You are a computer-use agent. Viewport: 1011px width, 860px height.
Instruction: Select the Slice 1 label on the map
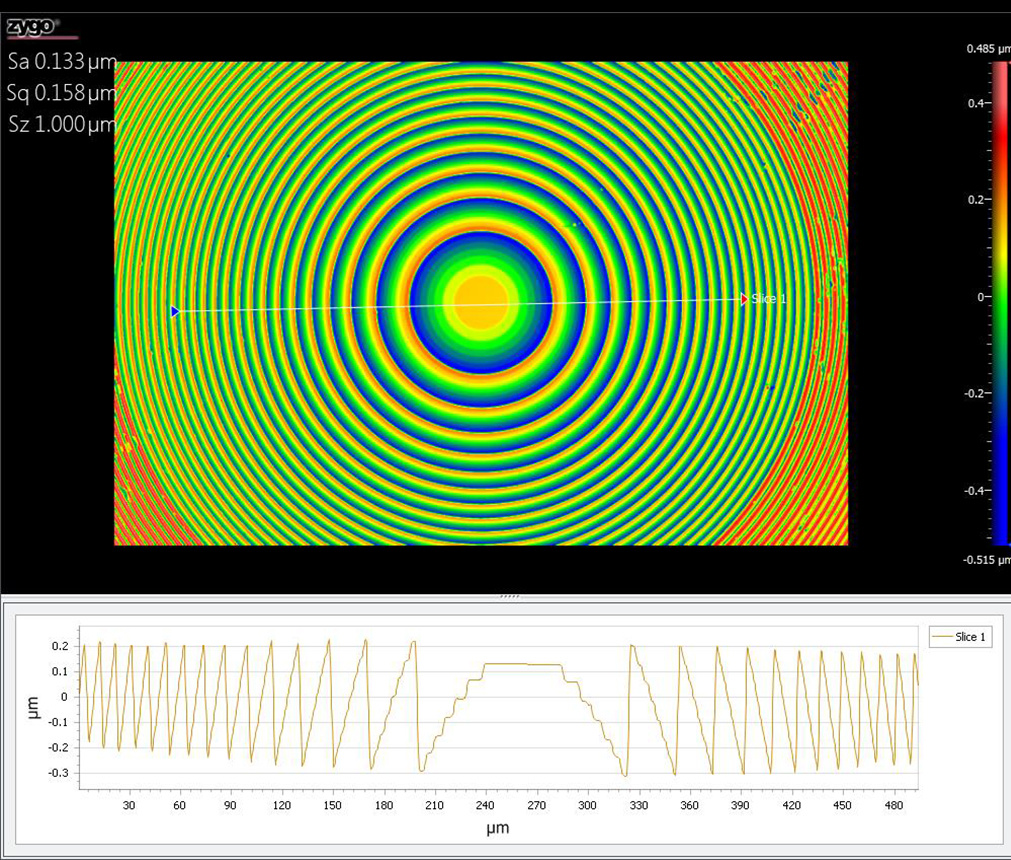(769, 298)
